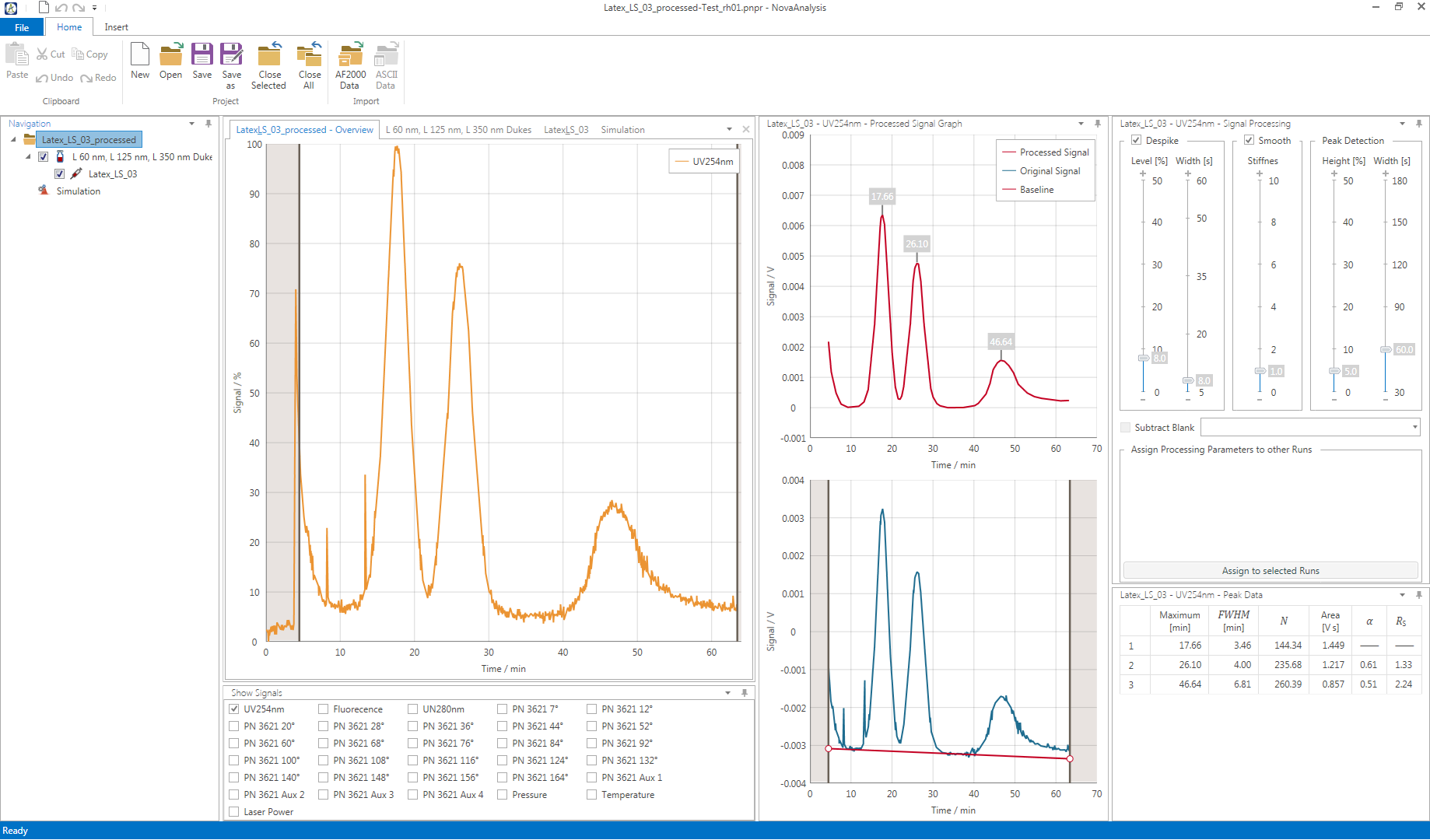Collapse the Latex_LS_03_processed tree node
Viewport: 1430px width, 840px height.
click(x=13, y=139)
